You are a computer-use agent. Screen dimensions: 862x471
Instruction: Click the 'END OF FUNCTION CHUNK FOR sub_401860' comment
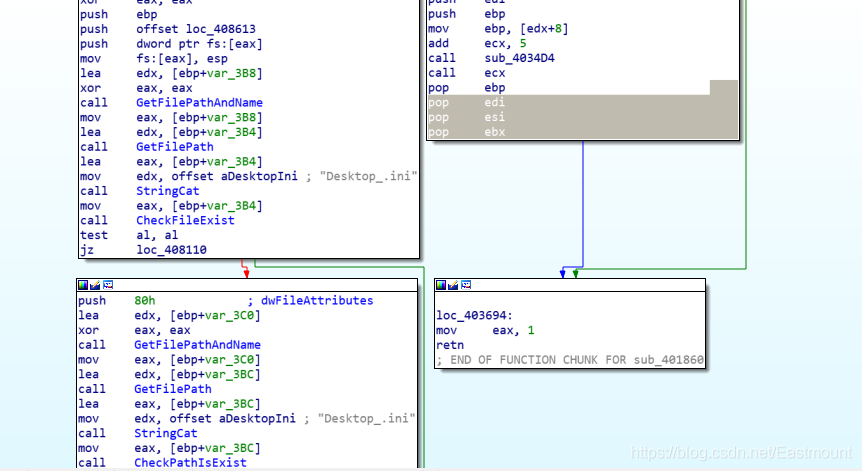pyautogui.click(x=570, y=360)
